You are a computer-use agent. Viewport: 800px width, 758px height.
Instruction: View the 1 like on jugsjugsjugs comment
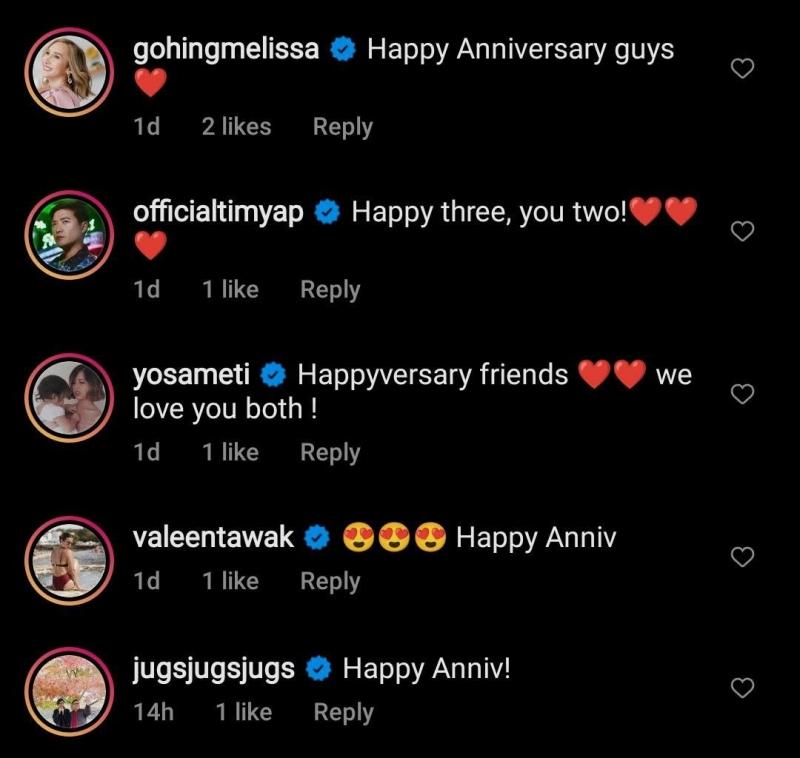click(x=243, y=713)
